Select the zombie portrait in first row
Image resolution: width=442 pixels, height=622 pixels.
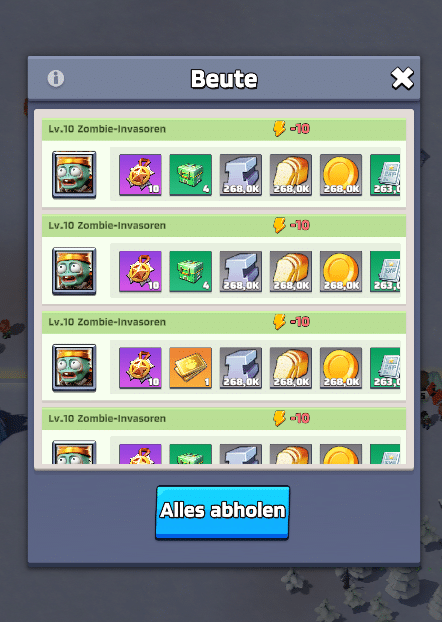74,175
